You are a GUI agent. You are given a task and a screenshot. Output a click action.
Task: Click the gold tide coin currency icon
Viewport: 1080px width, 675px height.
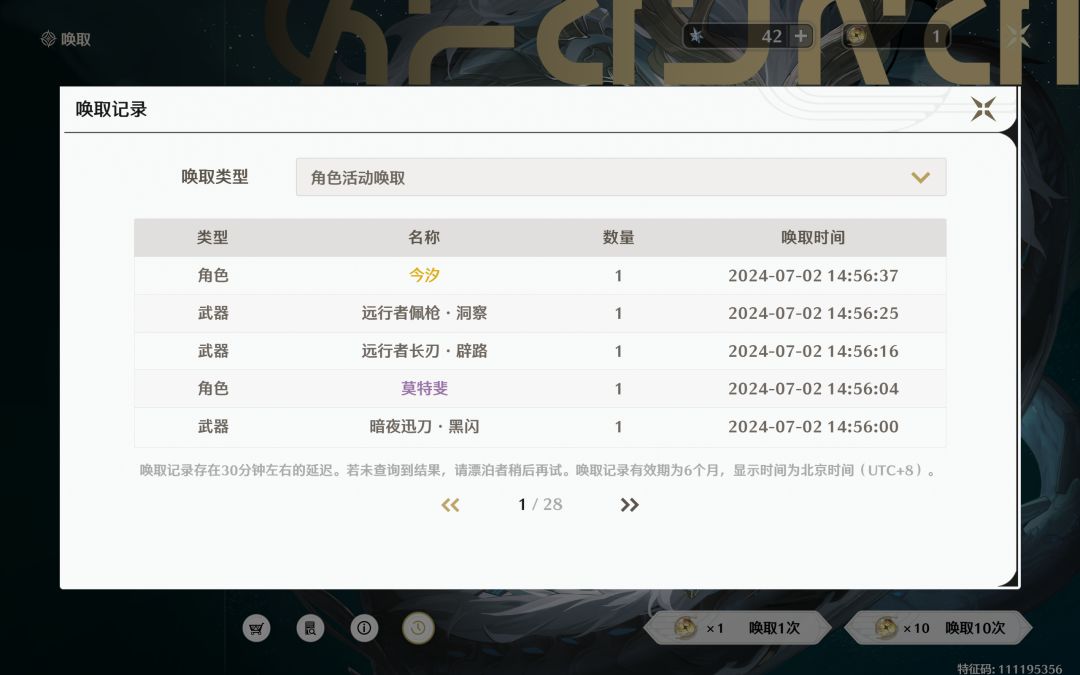point(856,36)
